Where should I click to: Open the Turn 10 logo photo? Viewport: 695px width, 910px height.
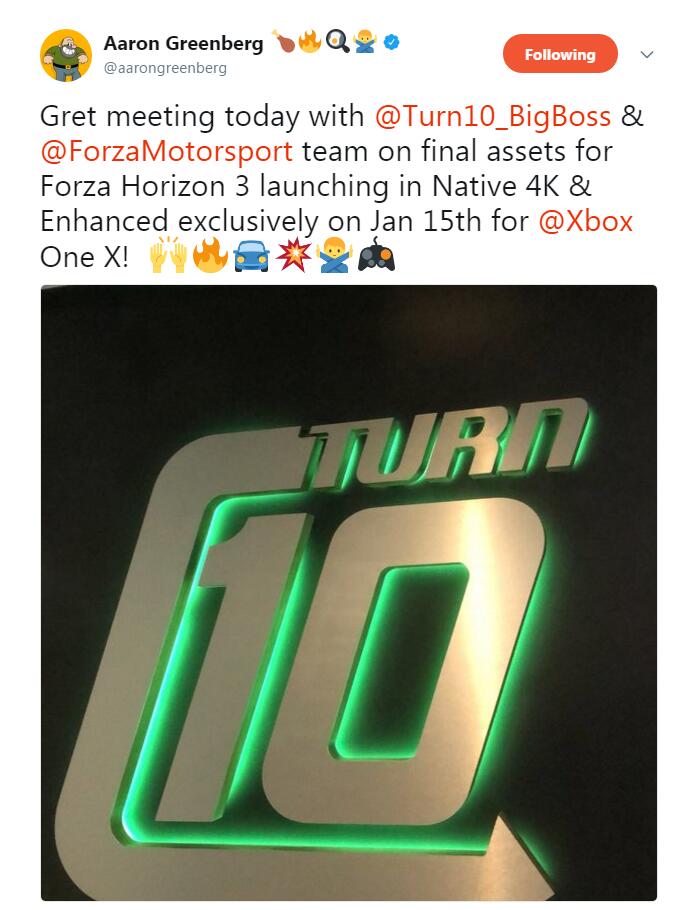click(x=349, y=593)
